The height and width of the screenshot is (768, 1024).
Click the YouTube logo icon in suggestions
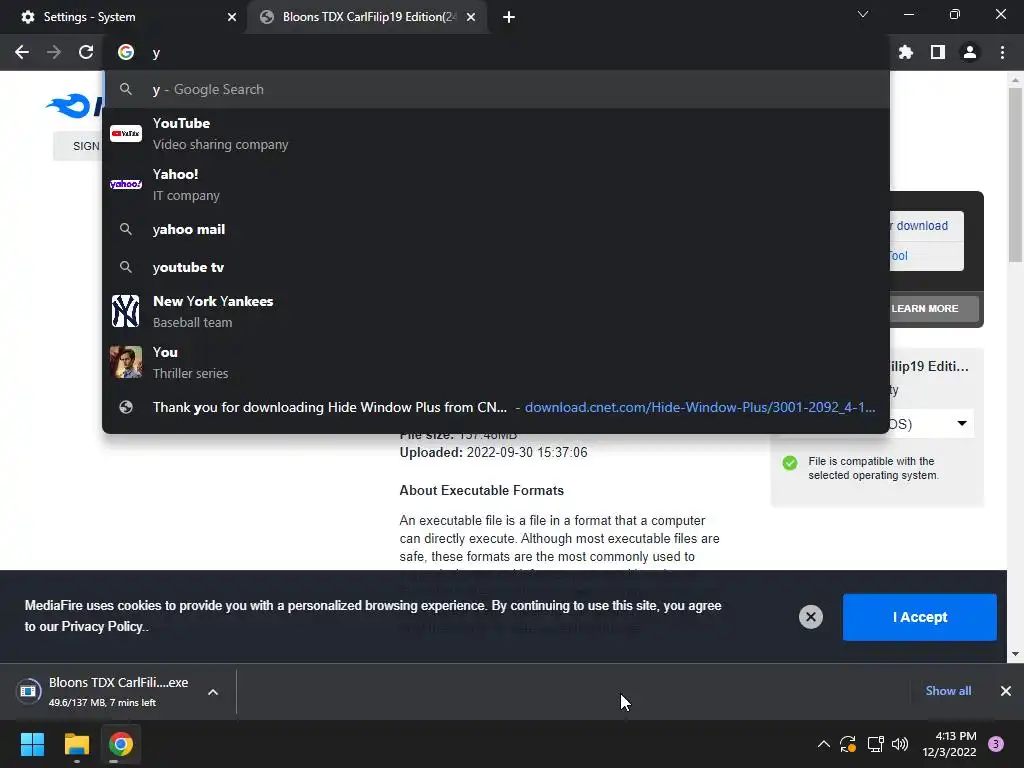126,133
